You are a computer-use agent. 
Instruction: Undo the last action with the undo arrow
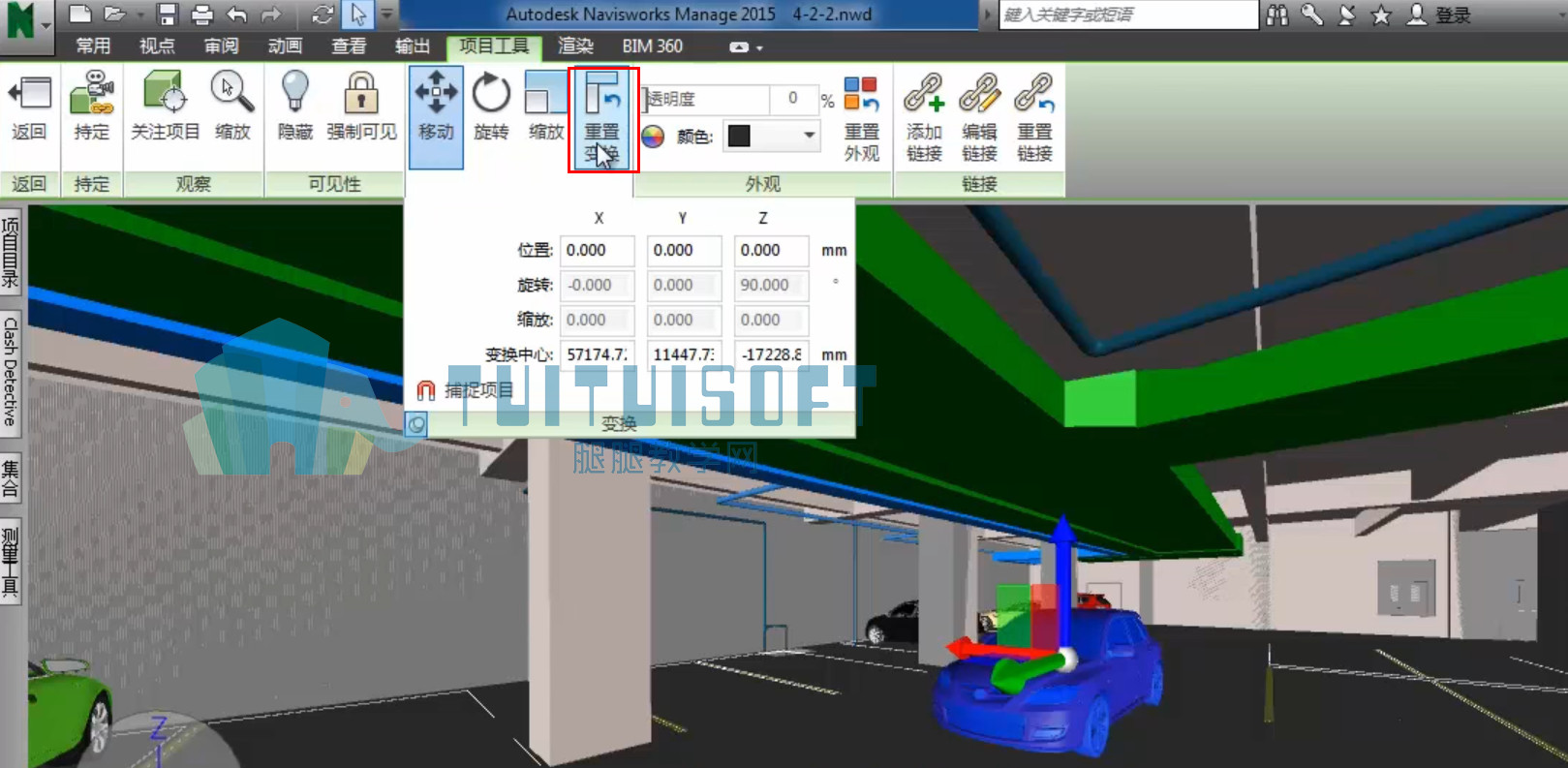[236, 15]
